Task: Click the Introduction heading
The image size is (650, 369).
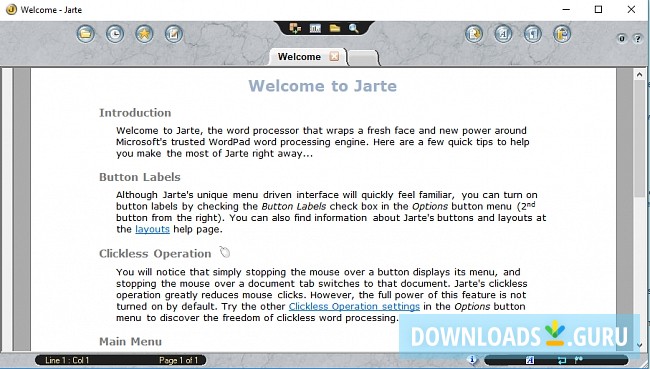Action: [135, 113]
